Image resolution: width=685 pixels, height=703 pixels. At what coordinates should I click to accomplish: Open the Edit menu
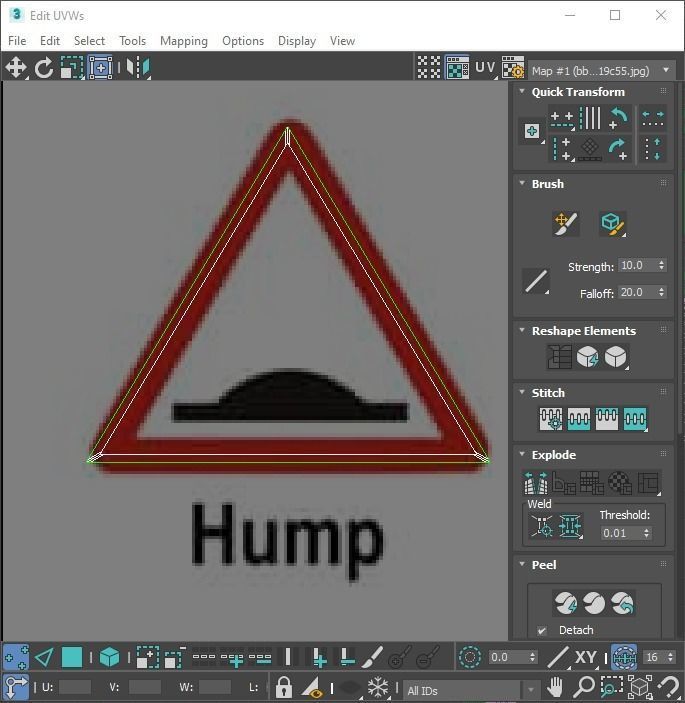[x=50, y=41]
